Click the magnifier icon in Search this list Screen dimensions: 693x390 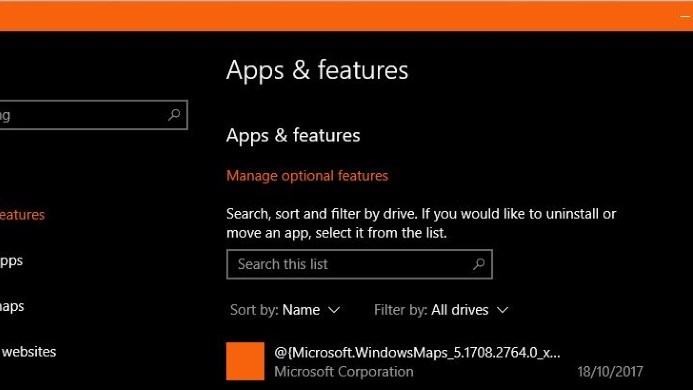pos(479,264)
